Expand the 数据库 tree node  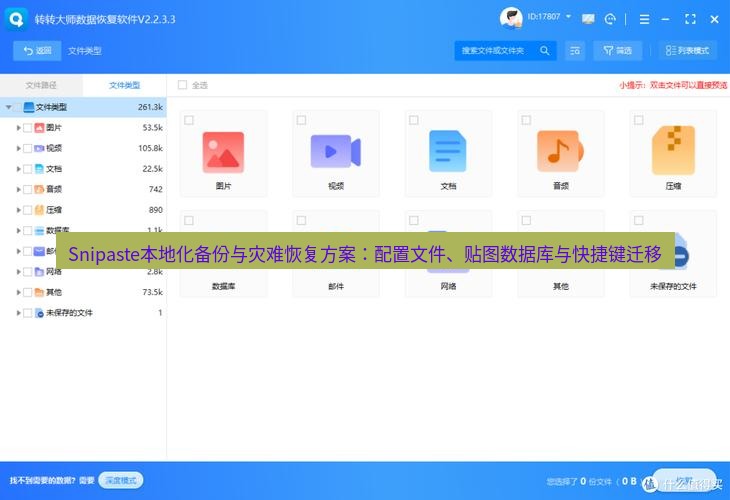[18, 230]
